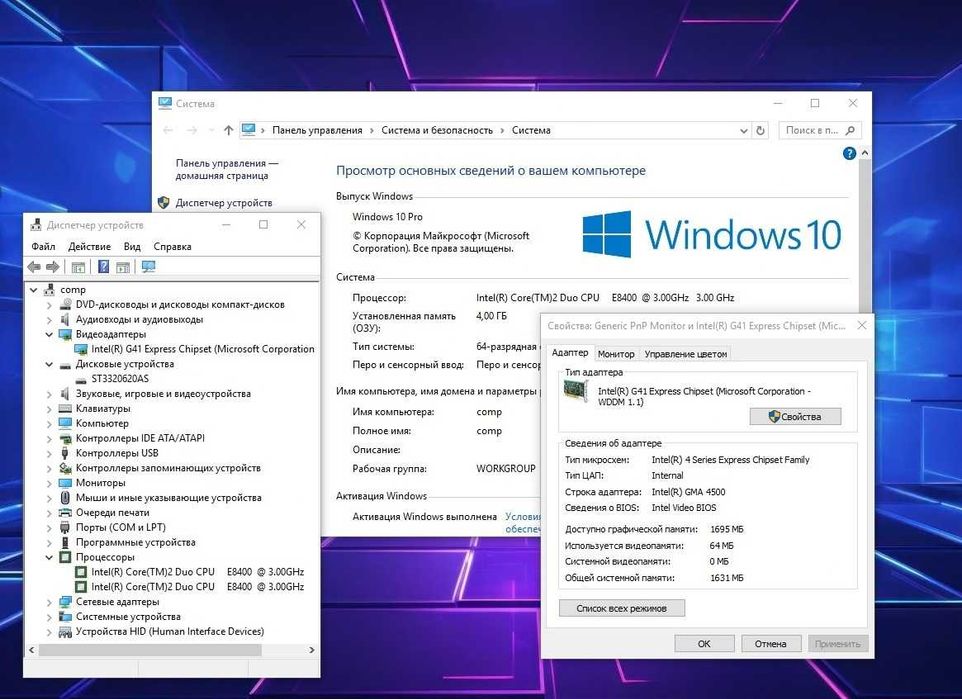
Task: Click the Back arrow in System window
Action: click(168, 130)
